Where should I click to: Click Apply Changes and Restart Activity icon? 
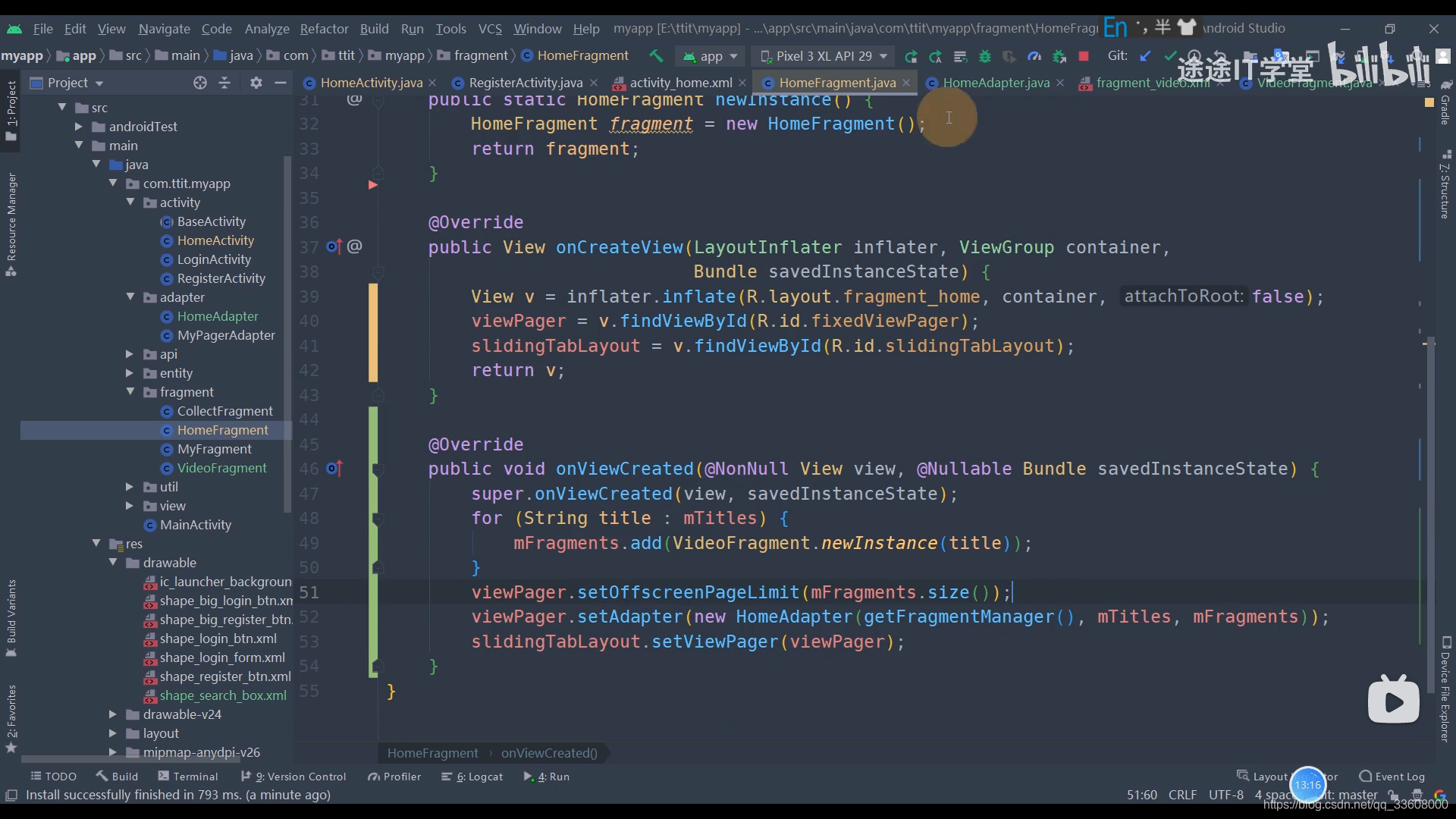tap(936, 56)
